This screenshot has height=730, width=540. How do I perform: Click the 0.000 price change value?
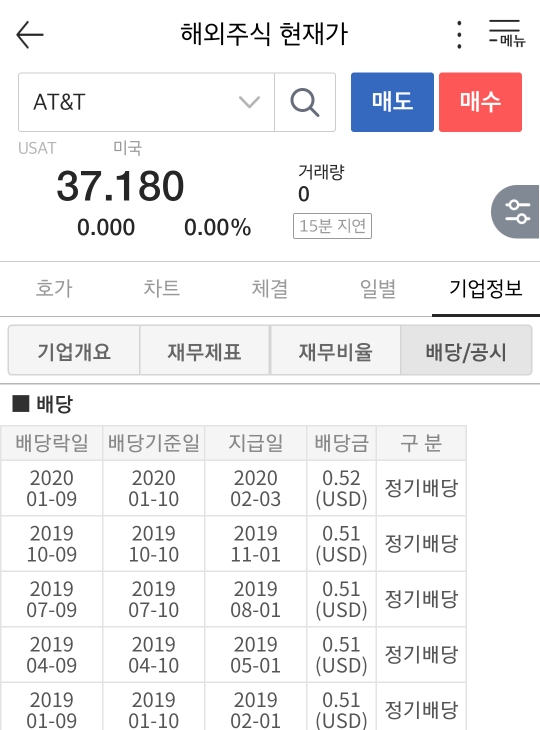click(x=106, y=228)
